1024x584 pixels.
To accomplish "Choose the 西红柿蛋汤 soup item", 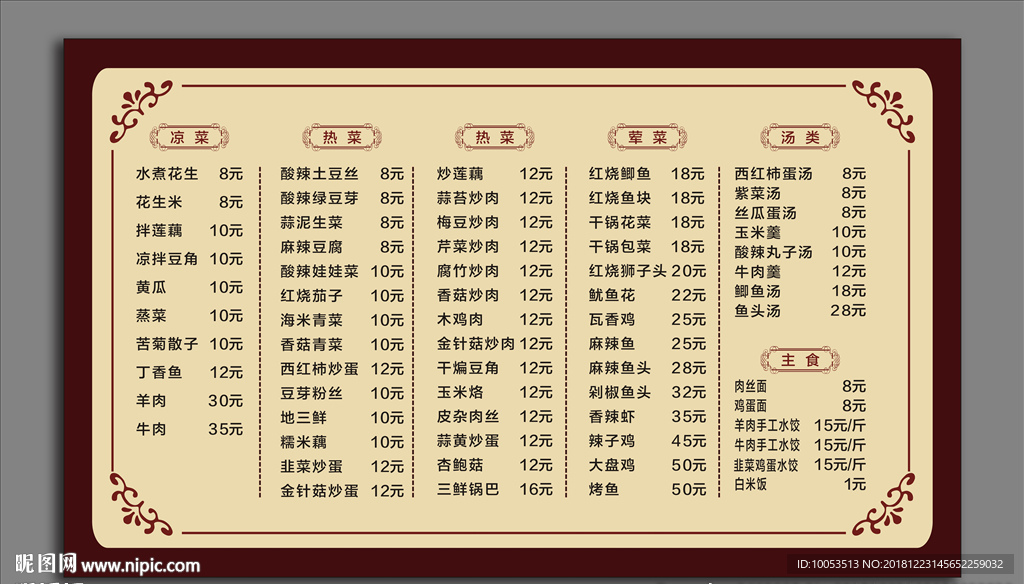I will click(x=773, y=174).
